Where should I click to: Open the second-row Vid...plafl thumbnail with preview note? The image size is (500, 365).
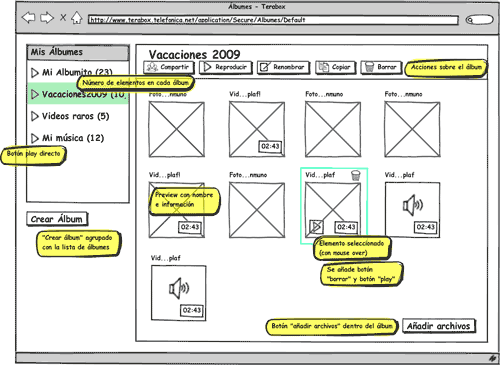(x=177, y=210)
